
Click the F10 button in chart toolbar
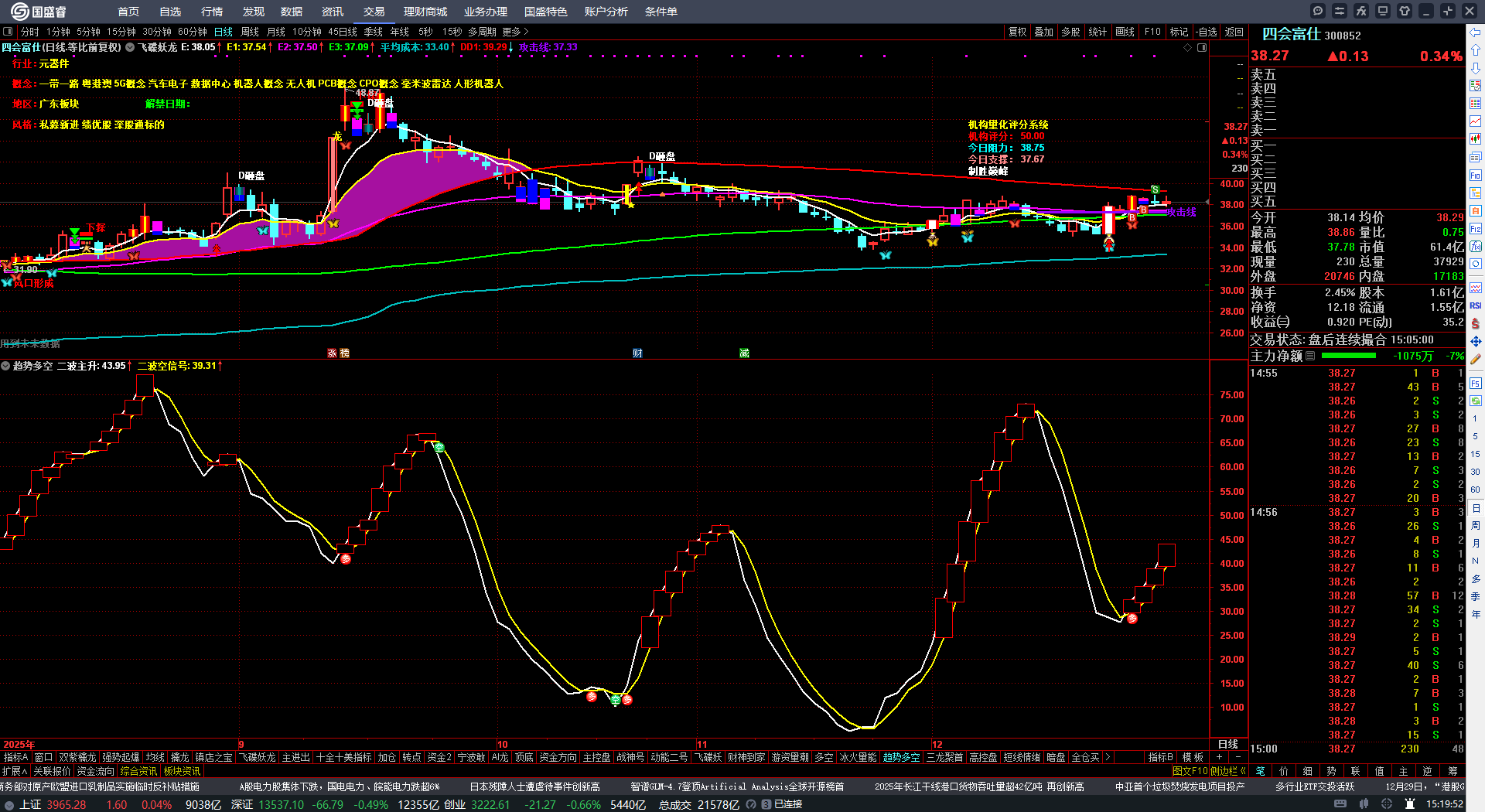(x=1152, y=32)
